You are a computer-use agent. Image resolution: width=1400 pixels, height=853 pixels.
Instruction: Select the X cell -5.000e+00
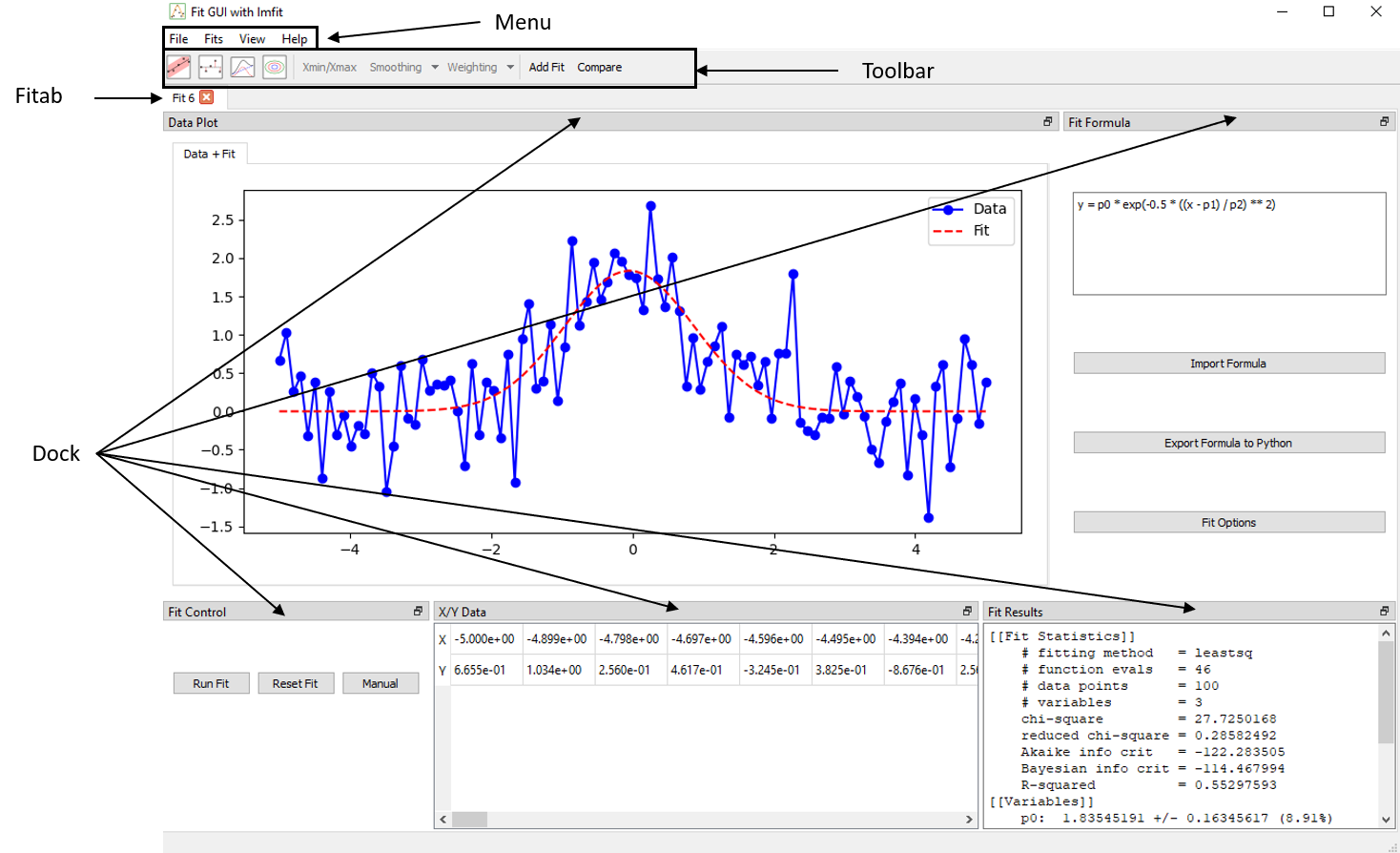click(x=486, y=639)
